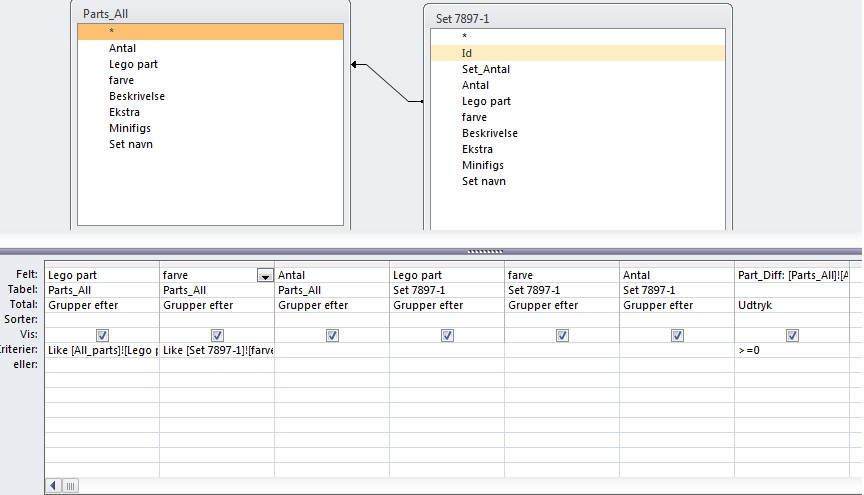This screenshot has width=864, height=495.
Task: Toggle Vis checkbox for Parts_All Antal column
Action: tap(332, 336)
